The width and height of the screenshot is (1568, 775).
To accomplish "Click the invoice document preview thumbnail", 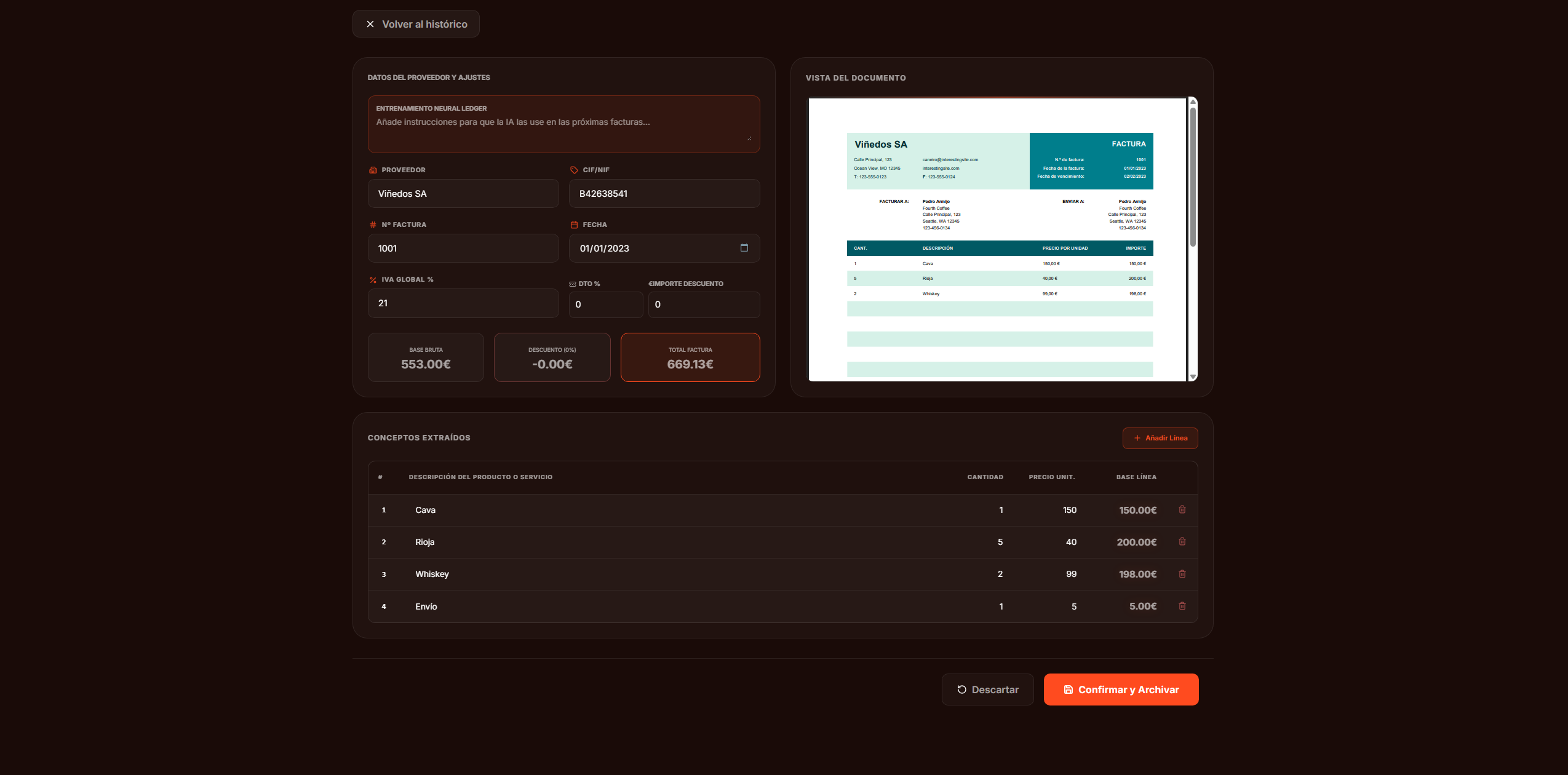I will [x=997, y=240].
